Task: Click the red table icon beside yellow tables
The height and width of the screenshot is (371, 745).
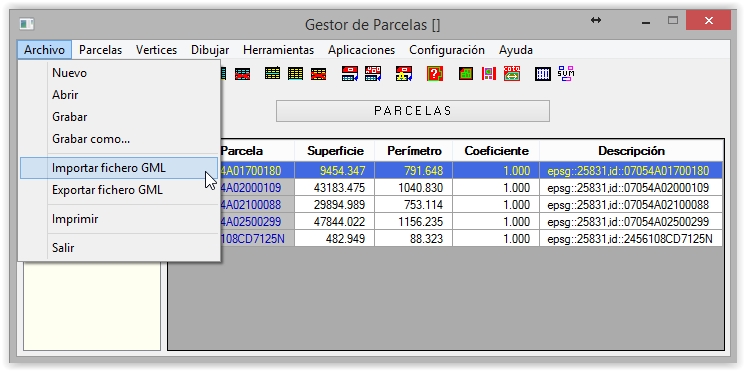Action: pos(318,74)
